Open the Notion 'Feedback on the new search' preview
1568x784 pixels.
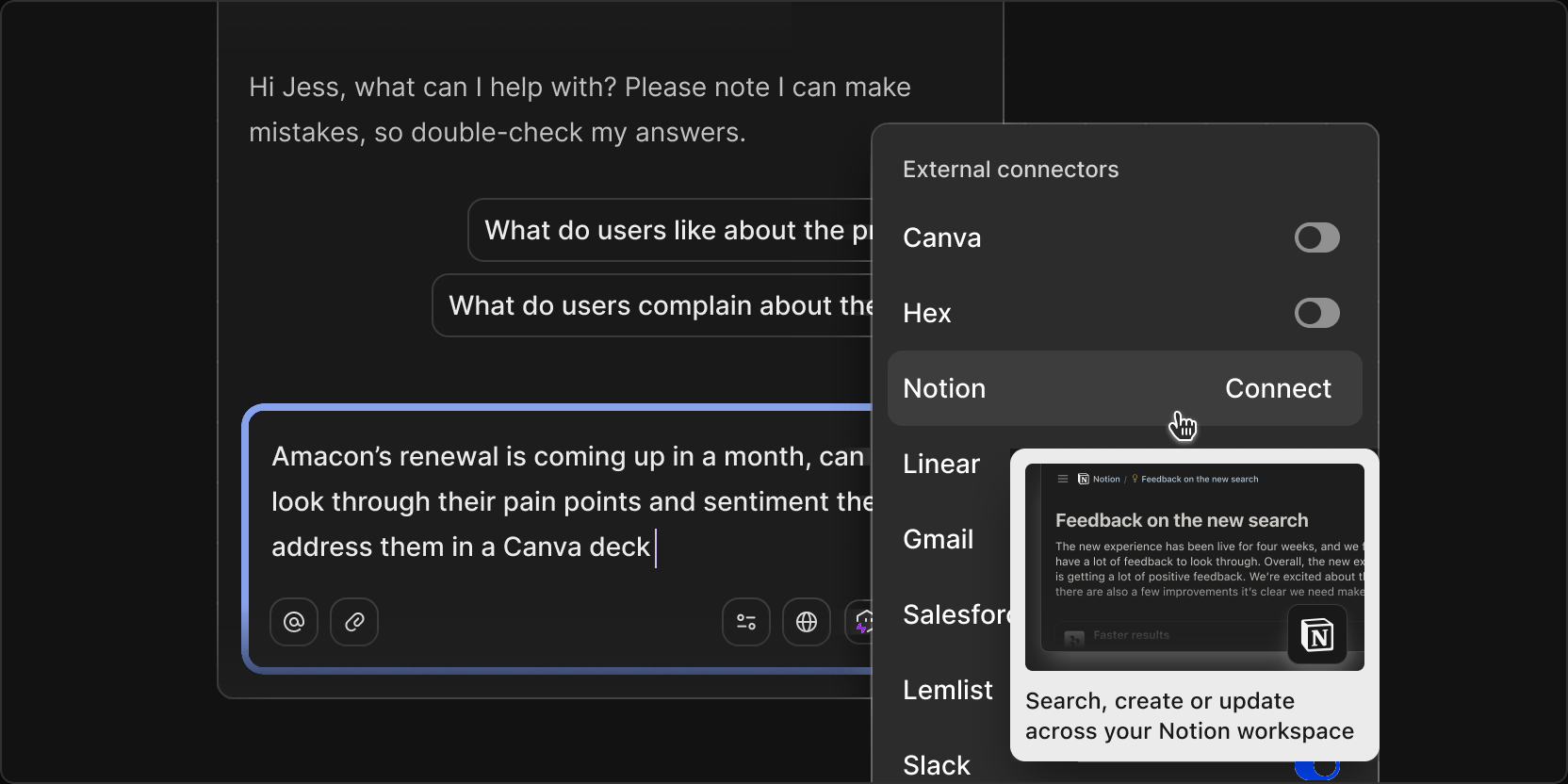coord(1195,567)
